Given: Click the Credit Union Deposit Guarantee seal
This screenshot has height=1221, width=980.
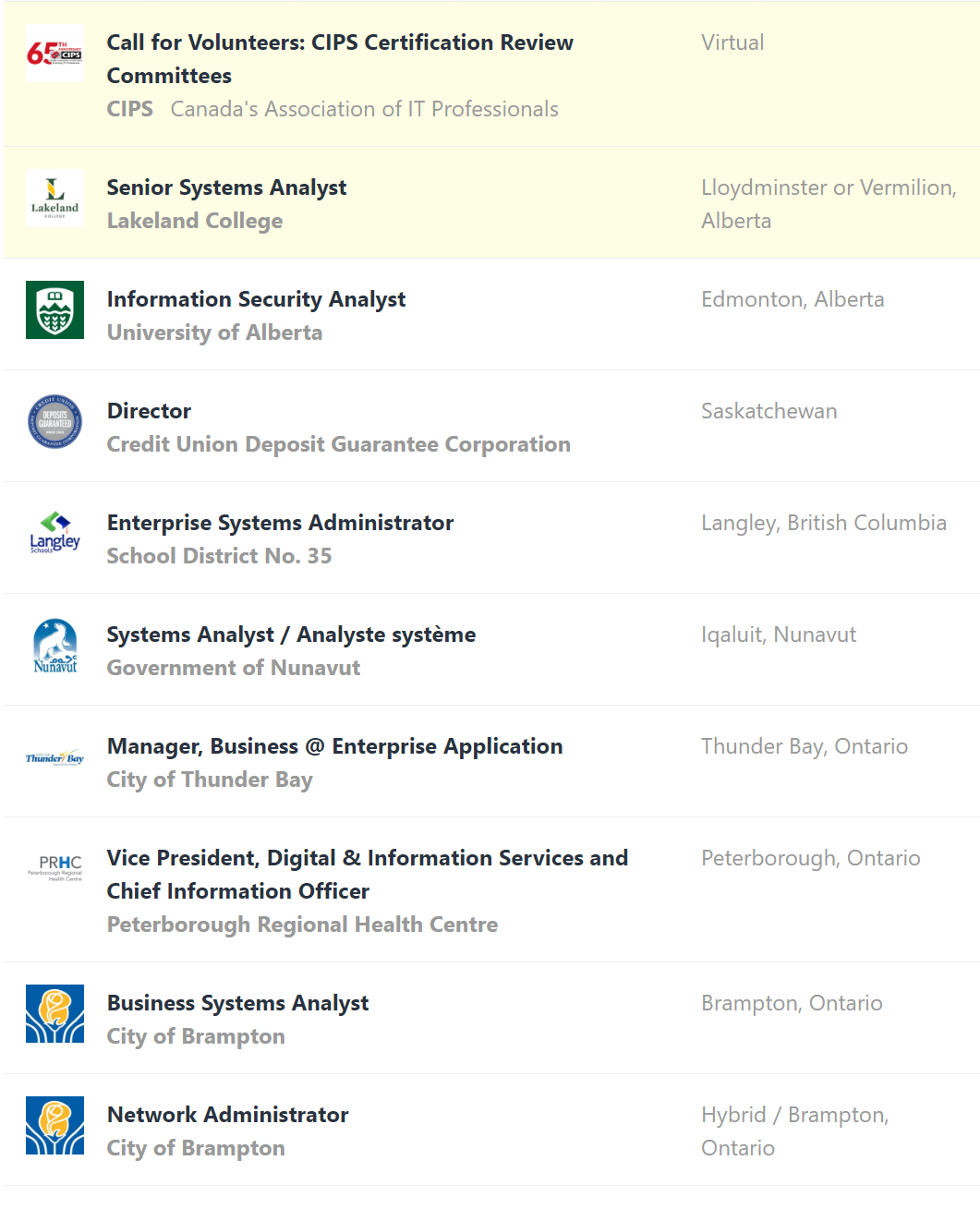Looking at the screenshot, I should pos(54,422).
